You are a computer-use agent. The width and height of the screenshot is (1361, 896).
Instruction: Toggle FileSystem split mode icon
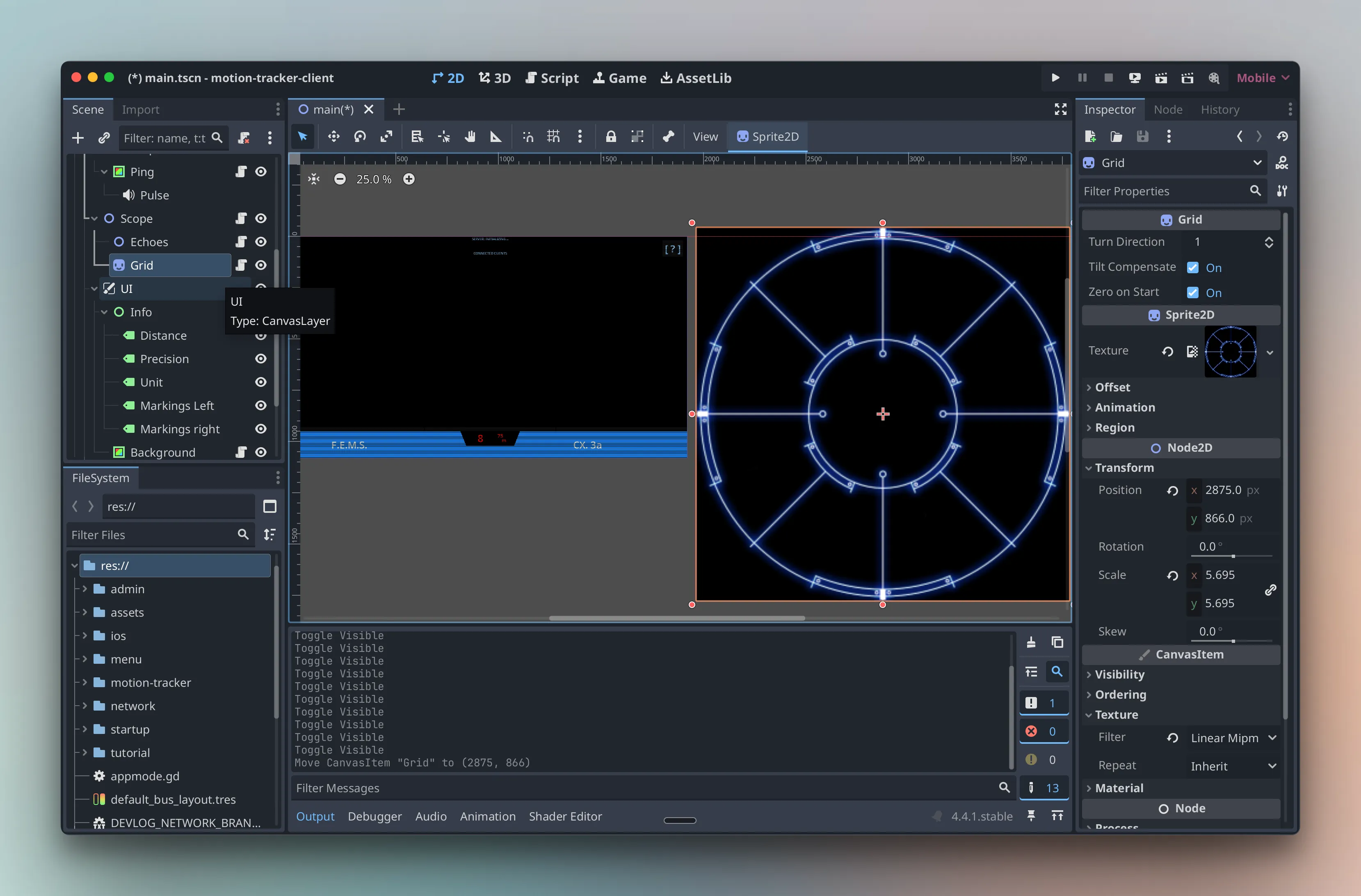click(x=269, y=506)
